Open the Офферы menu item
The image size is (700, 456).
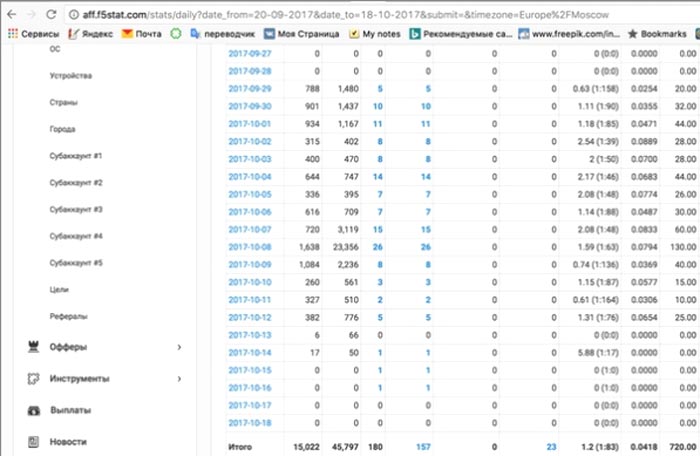(x=68, y=347)
